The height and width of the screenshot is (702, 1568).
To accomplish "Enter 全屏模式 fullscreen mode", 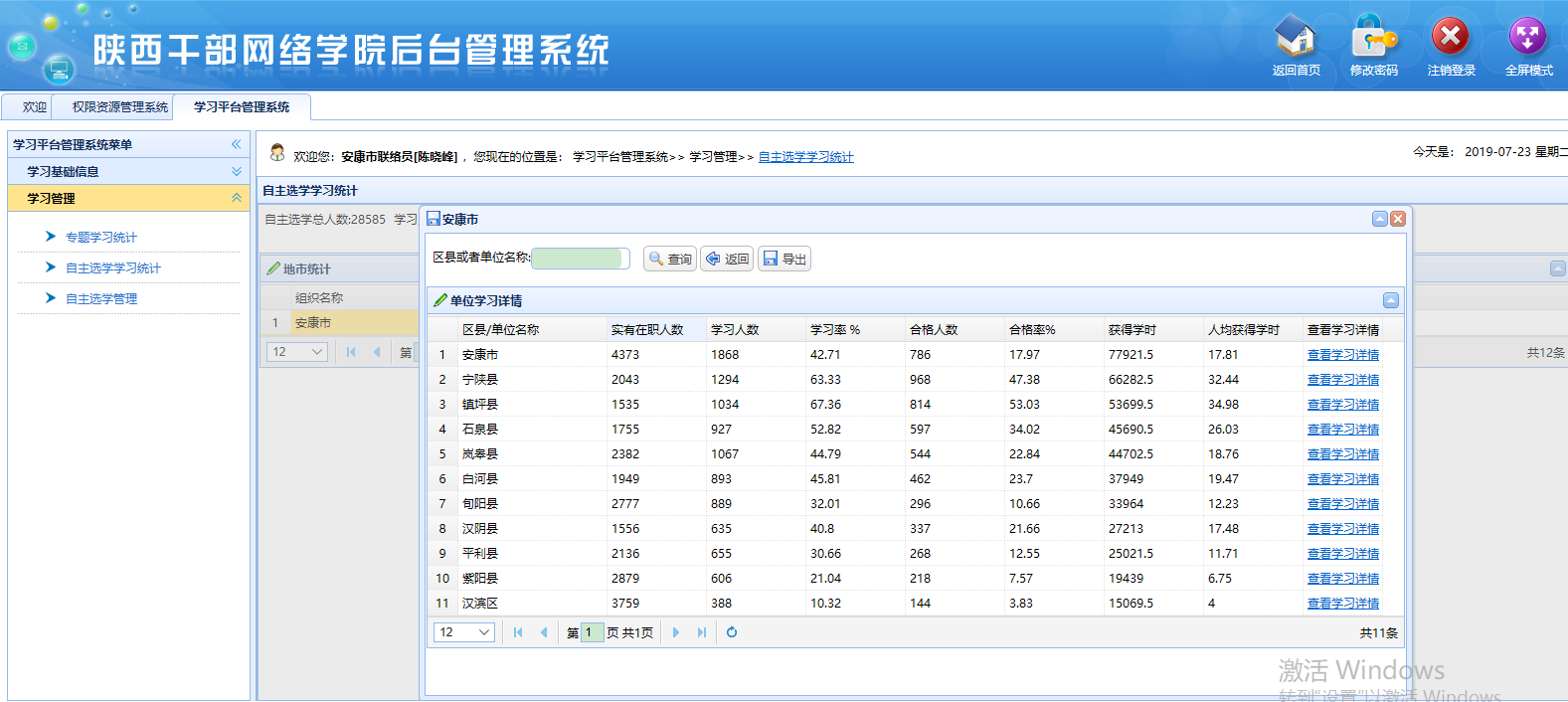I will 1528,38.
